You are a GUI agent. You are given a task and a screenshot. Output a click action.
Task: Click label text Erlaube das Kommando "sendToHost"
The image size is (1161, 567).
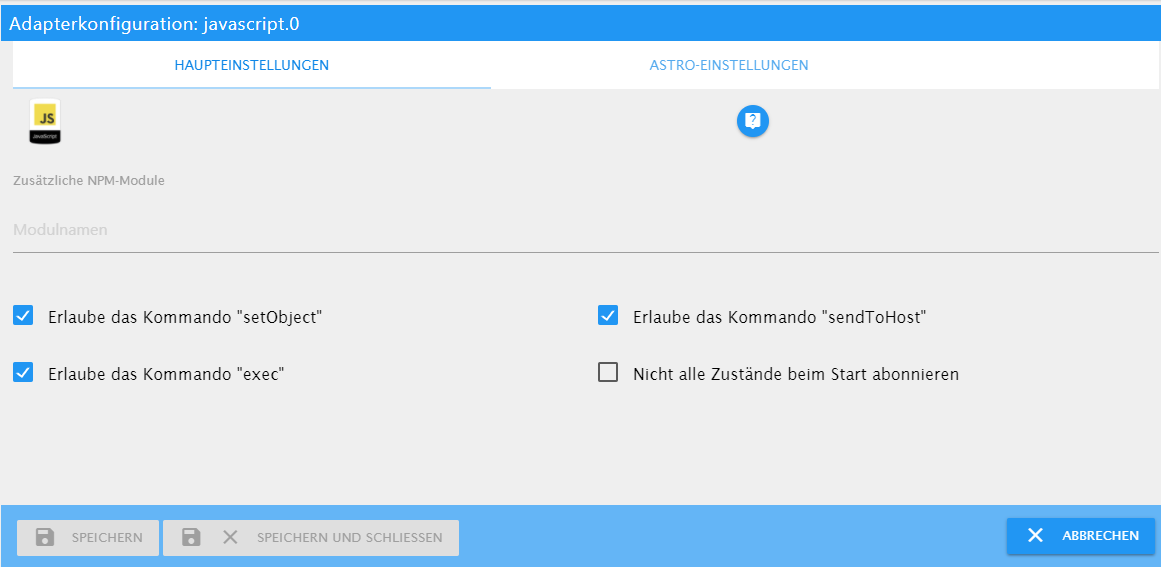(x=780, y=318)
